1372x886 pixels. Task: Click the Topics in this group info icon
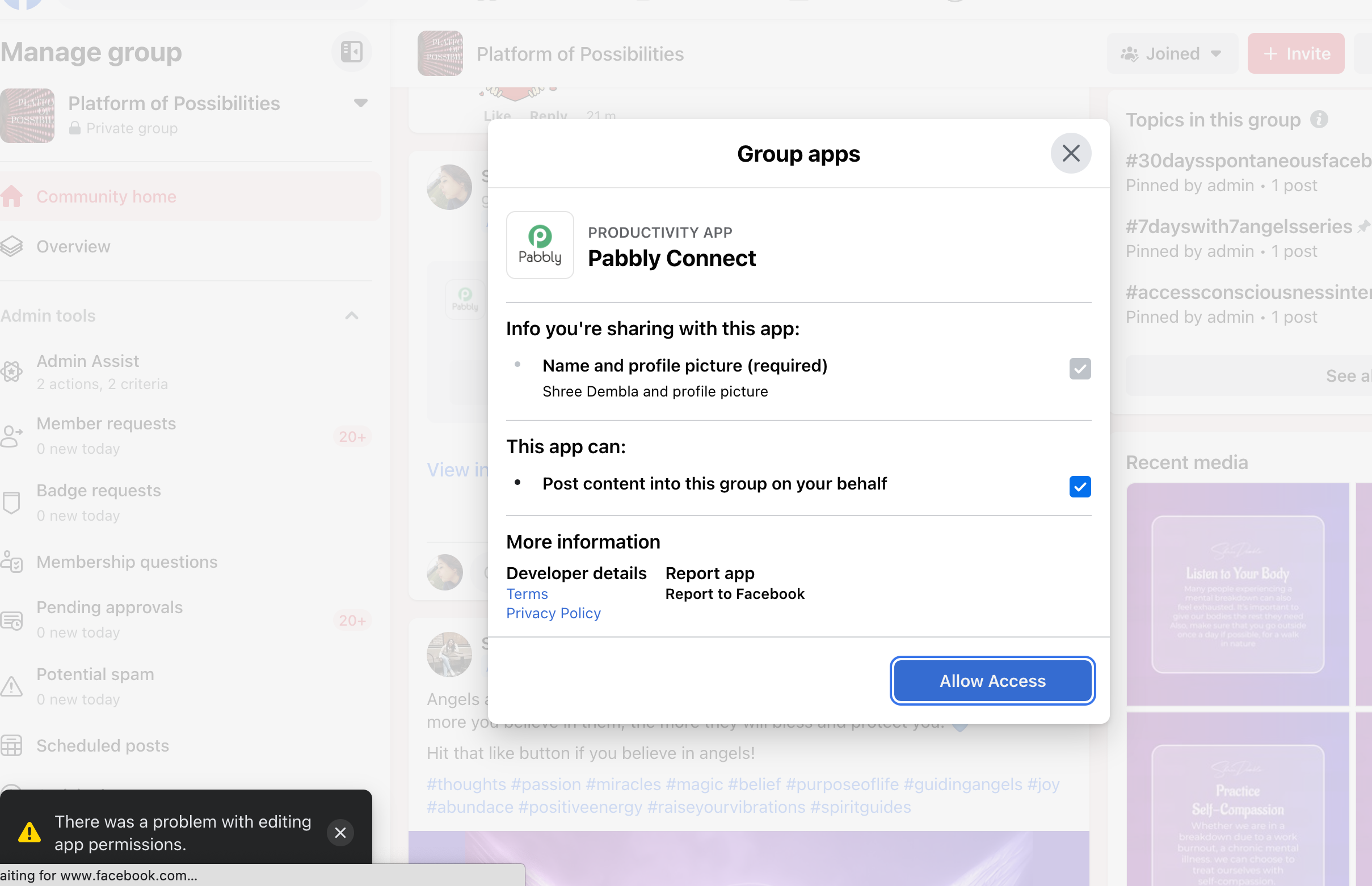pyautogui.click(x=1319, y=120)
